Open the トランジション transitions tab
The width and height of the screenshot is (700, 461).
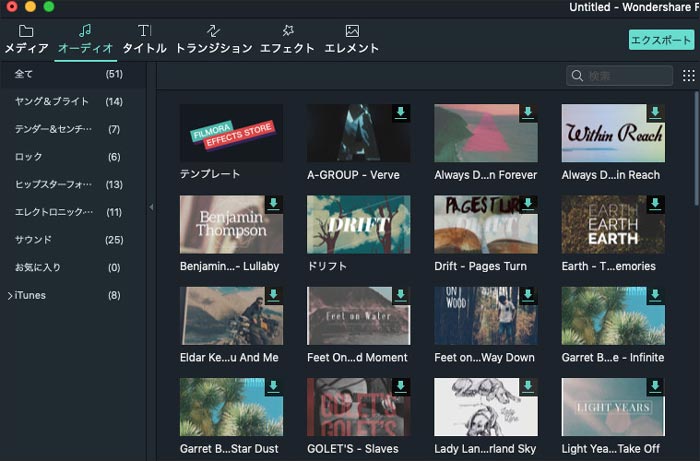[214, 39]
